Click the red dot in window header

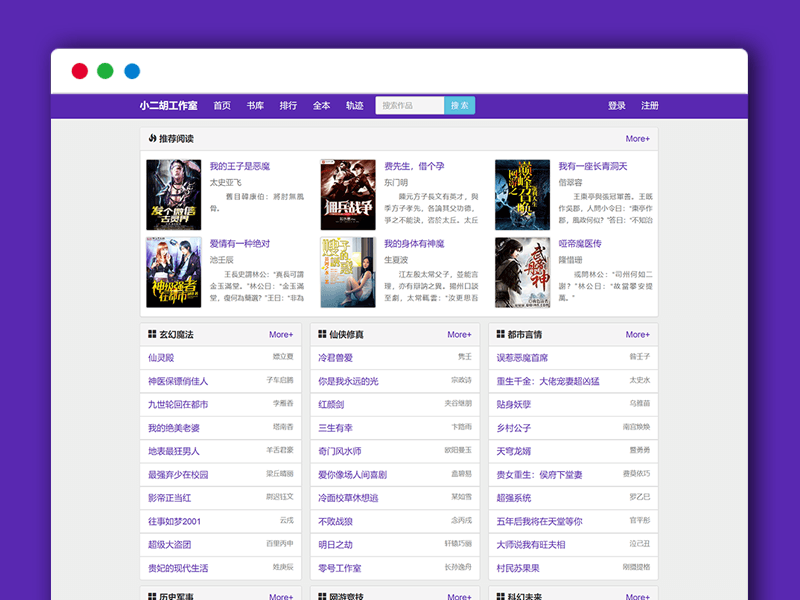pyautogui.click(x=79, y=71)
